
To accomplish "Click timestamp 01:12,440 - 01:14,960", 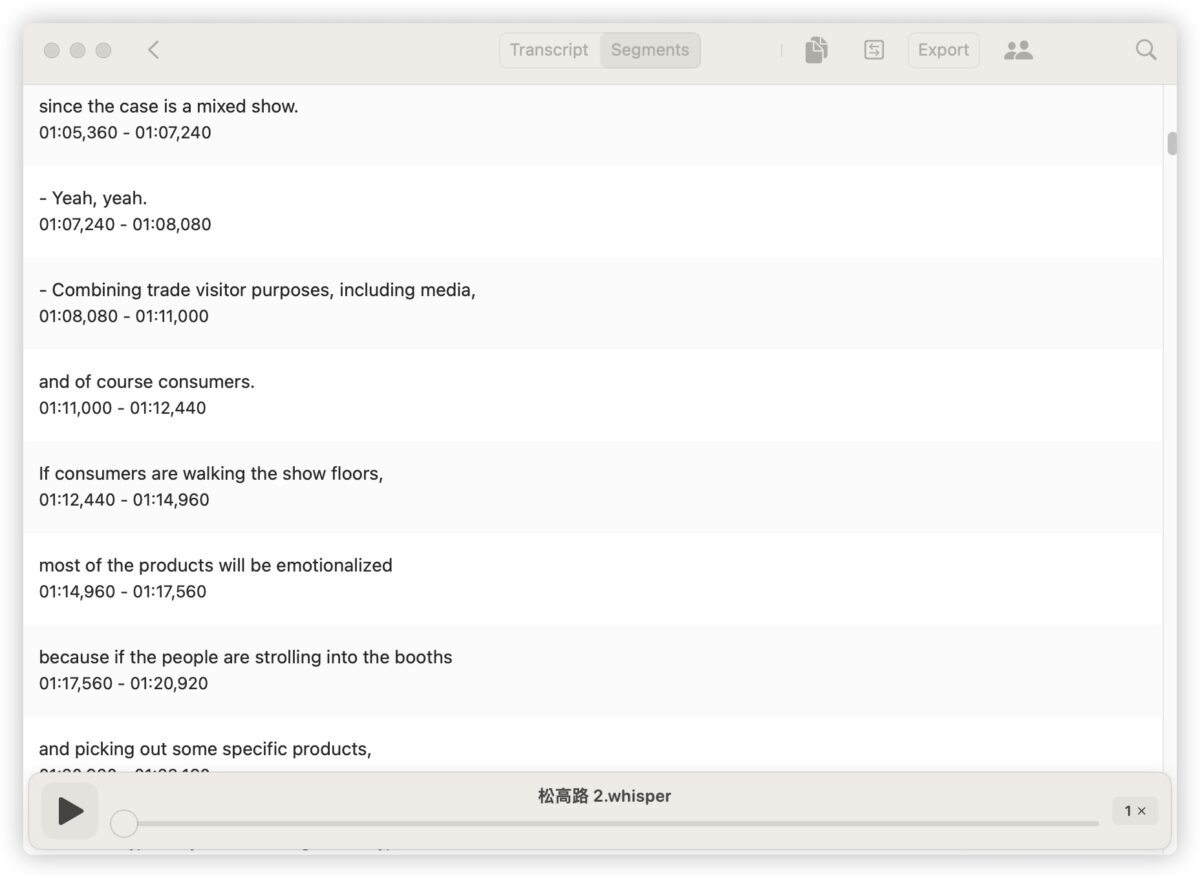I will (124, 500).
